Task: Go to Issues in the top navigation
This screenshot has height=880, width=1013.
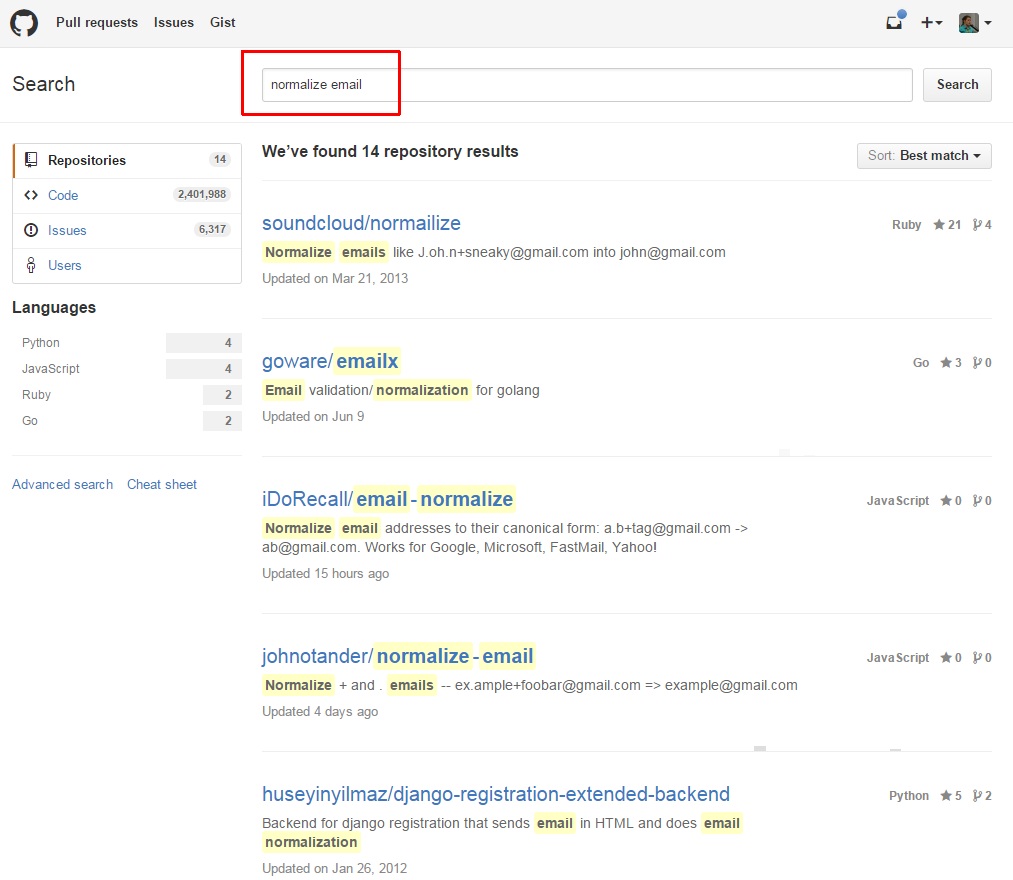Action: [x=174, y=23]
